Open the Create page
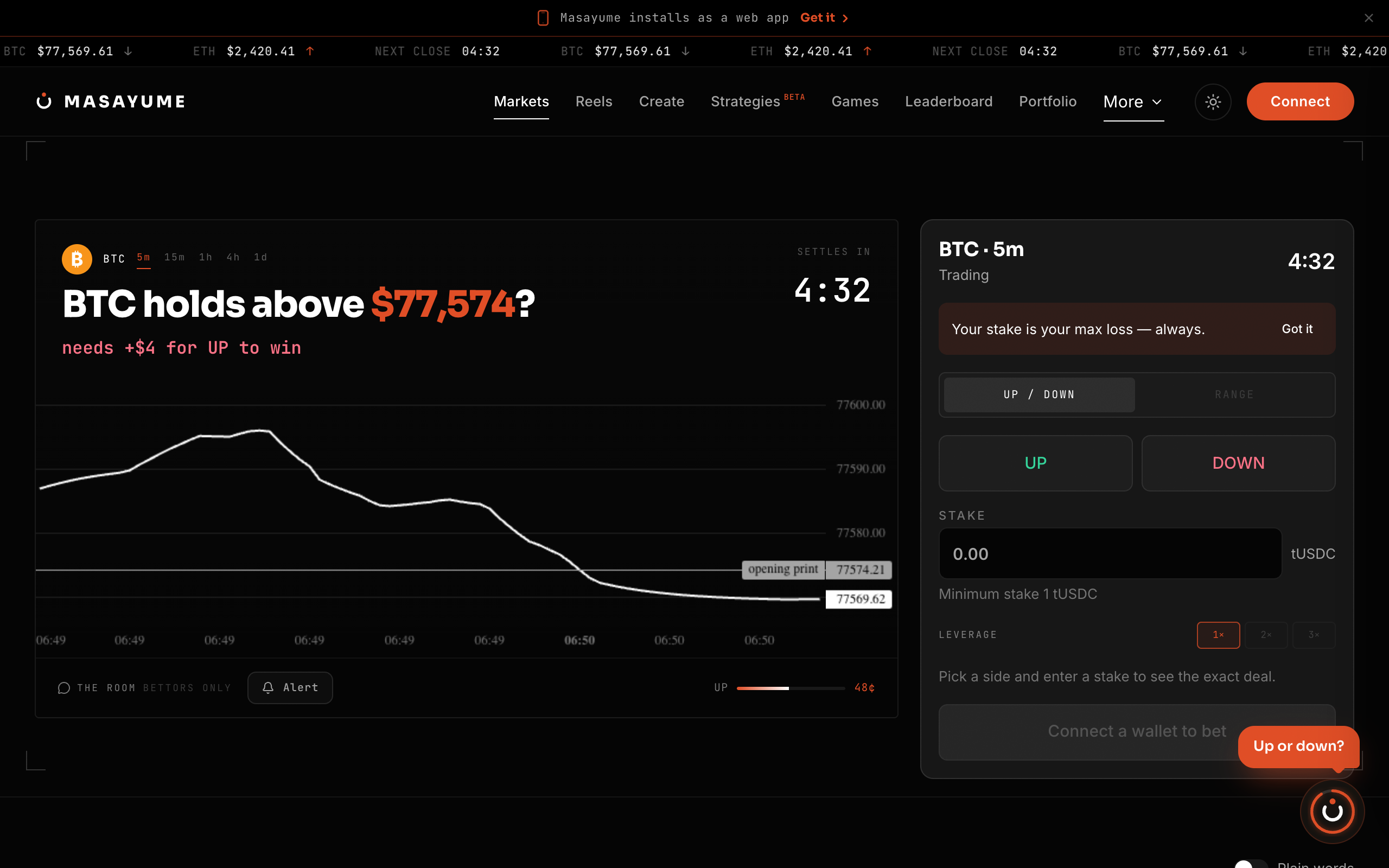Screen dimensions: 1389x868 click(661, 101)
